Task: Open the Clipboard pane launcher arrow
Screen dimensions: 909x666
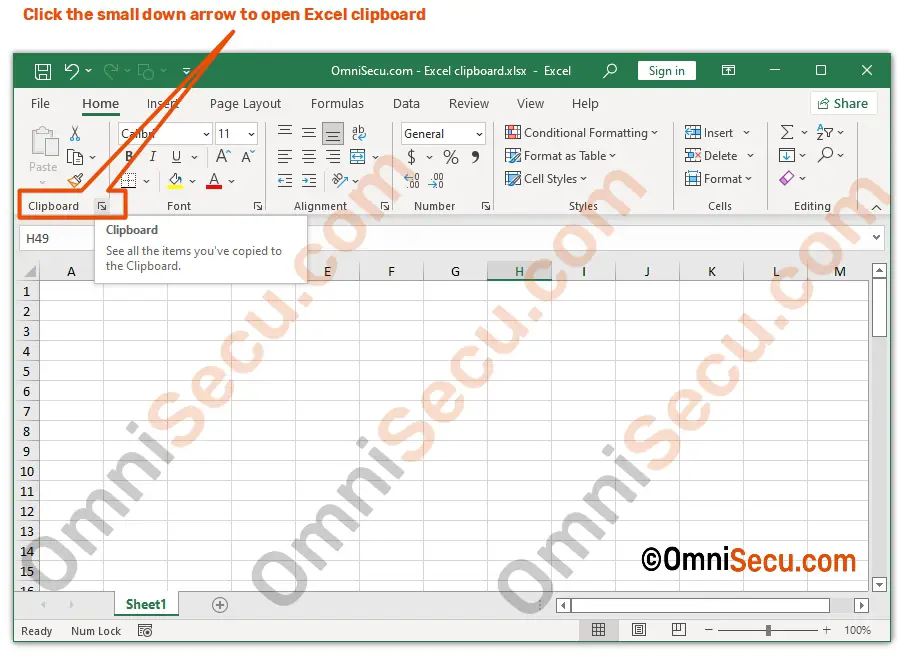Action: (102, 206)
